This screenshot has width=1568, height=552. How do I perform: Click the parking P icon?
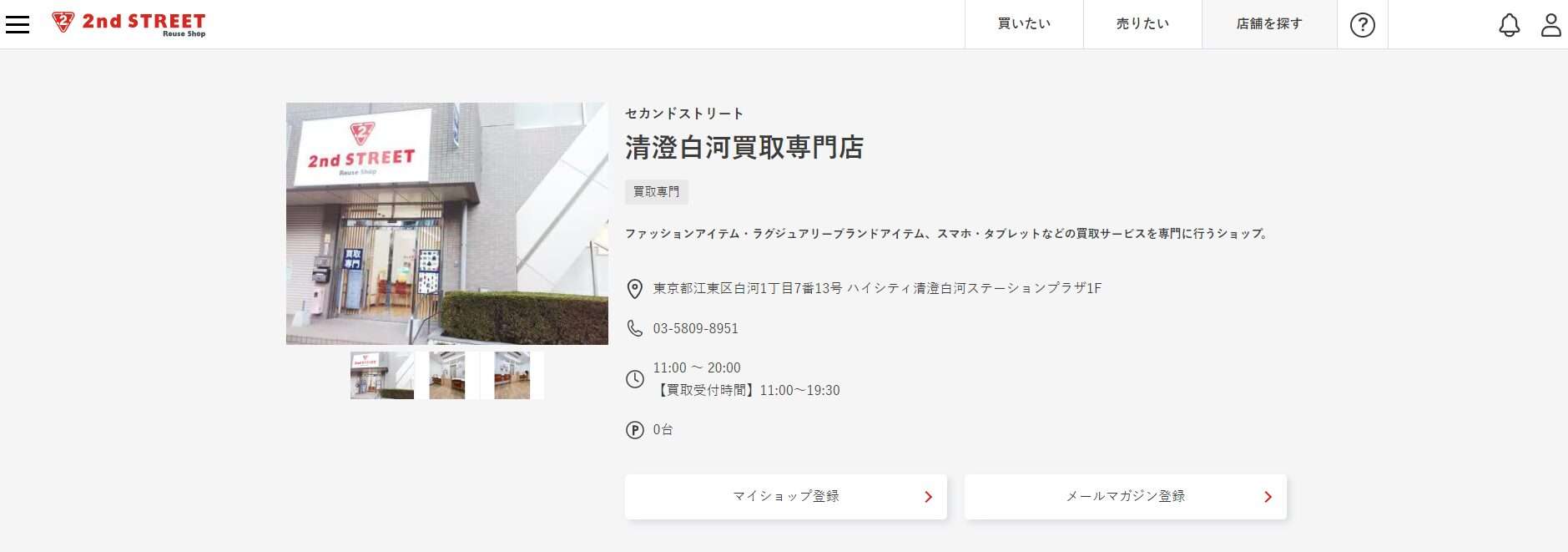[x=635, y=430]
